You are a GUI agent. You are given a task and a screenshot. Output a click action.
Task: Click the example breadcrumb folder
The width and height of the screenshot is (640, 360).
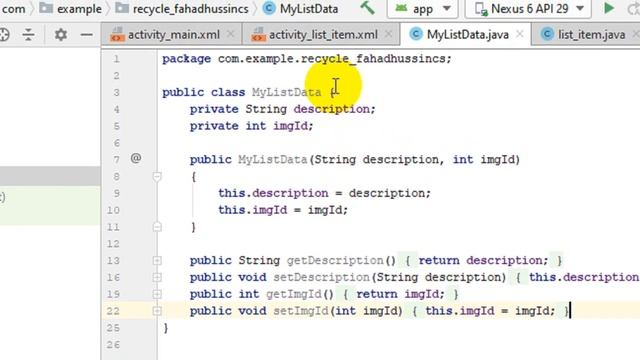coord(70,9)
